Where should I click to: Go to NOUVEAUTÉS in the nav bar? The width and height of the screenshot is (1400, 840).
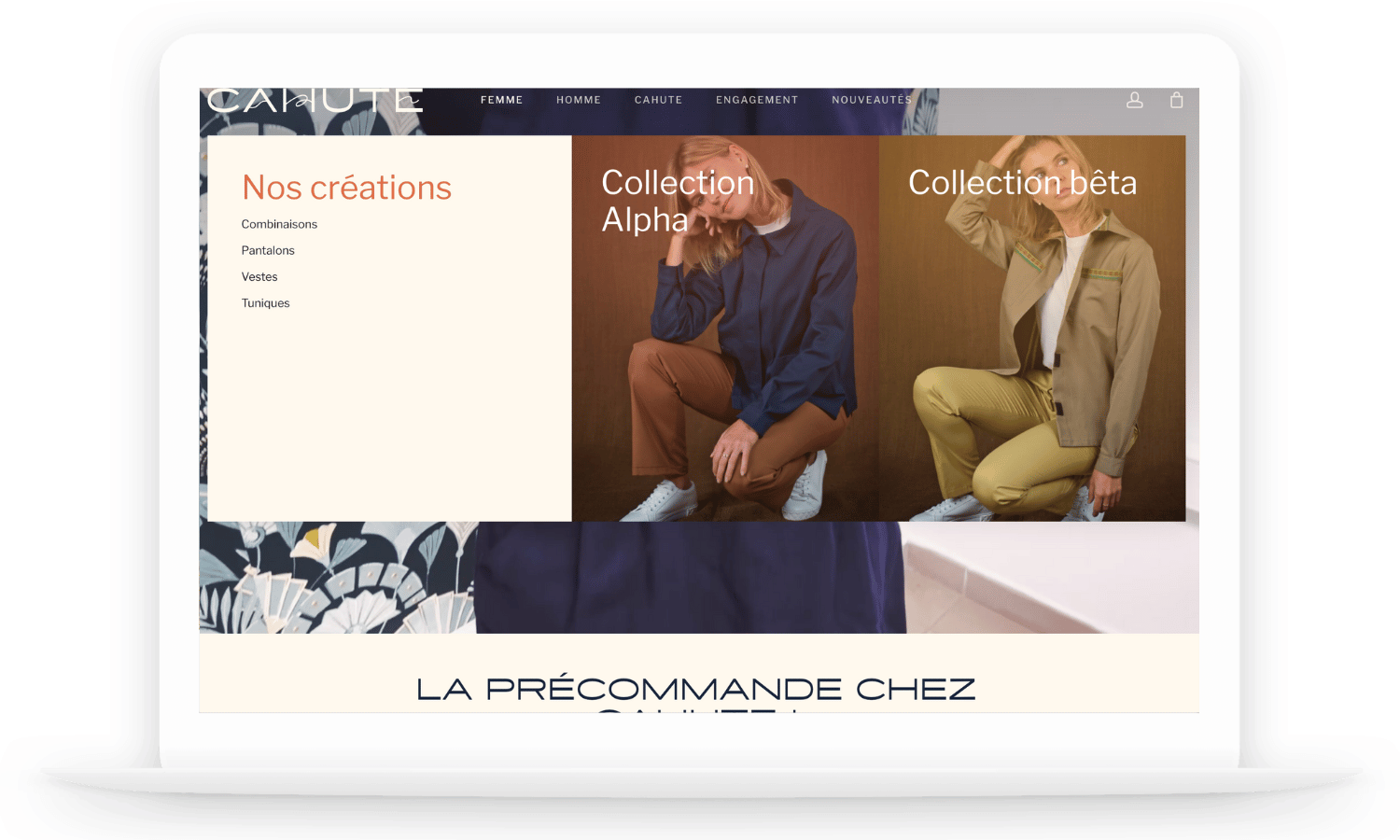pyautogui.click(x=872, y=100)
